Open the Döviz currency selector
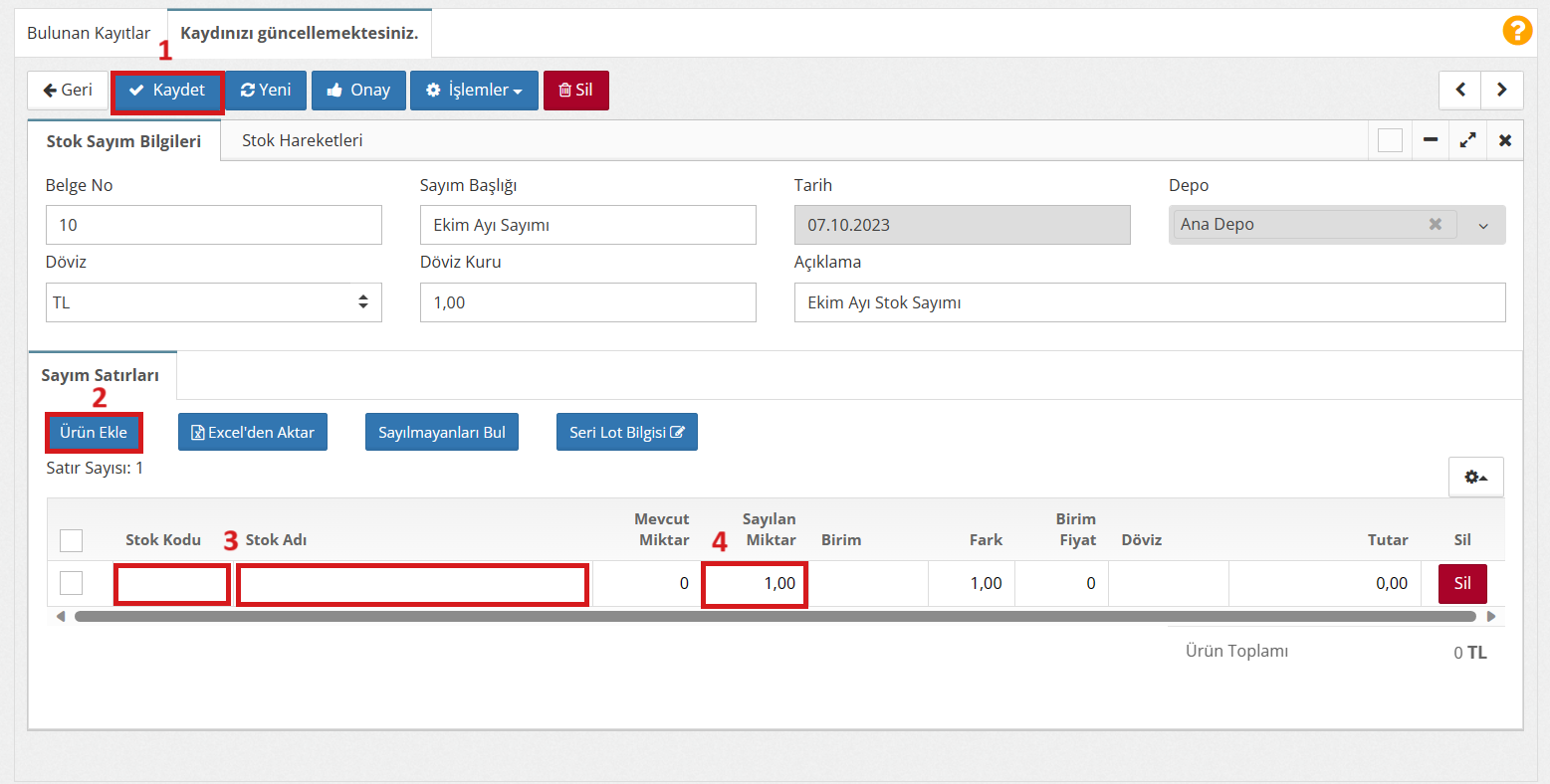Screen dimensions: 1550x784 213,302
